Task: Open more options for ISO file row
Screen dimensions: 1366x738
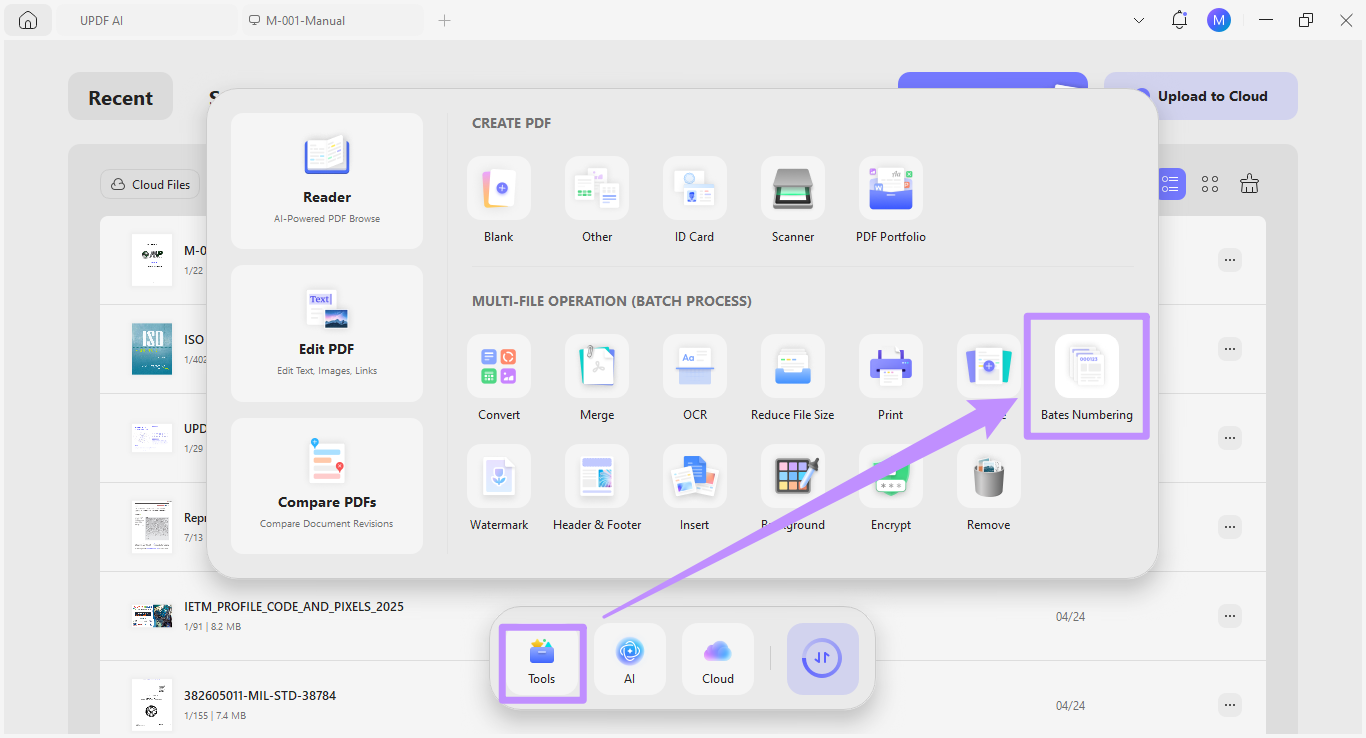Action: click(x=1230, y=349)
